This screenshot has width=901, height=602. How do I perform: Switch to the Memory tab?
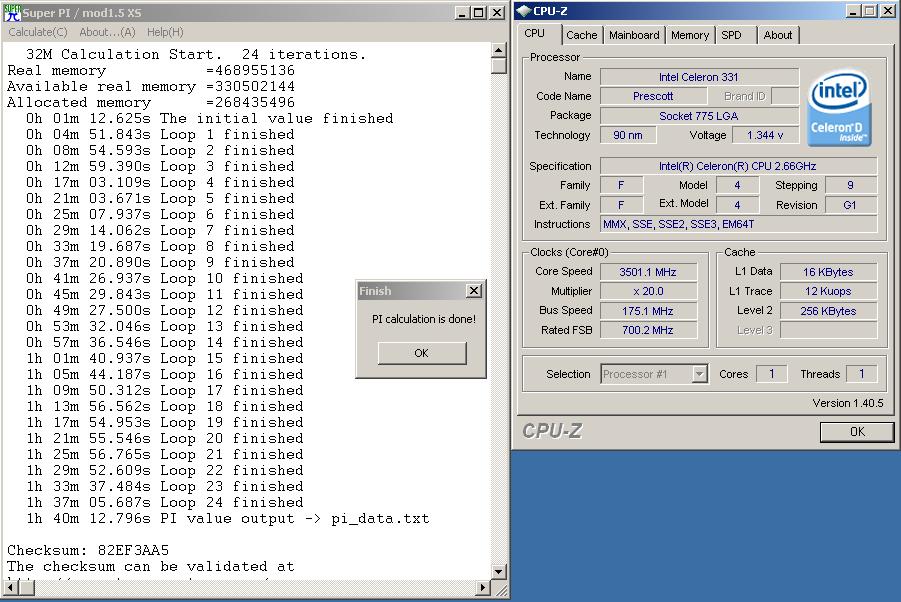pos(690,35)
